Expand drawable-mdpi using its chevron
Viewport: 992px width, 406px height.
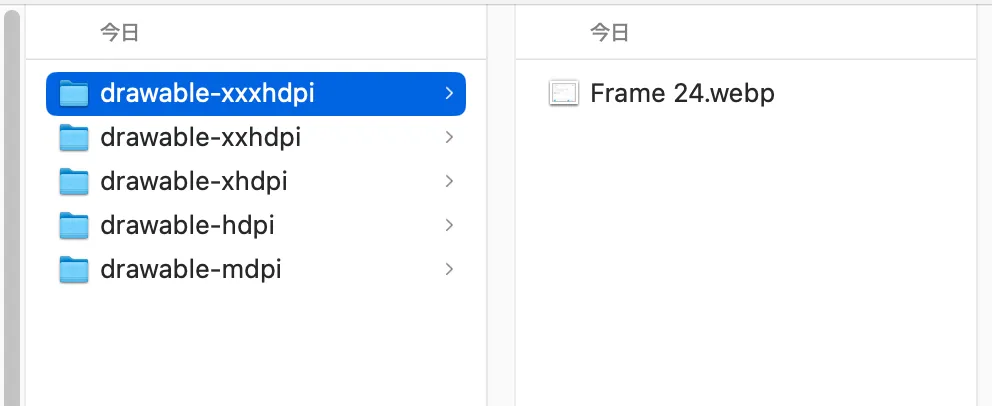click(449, 269)
